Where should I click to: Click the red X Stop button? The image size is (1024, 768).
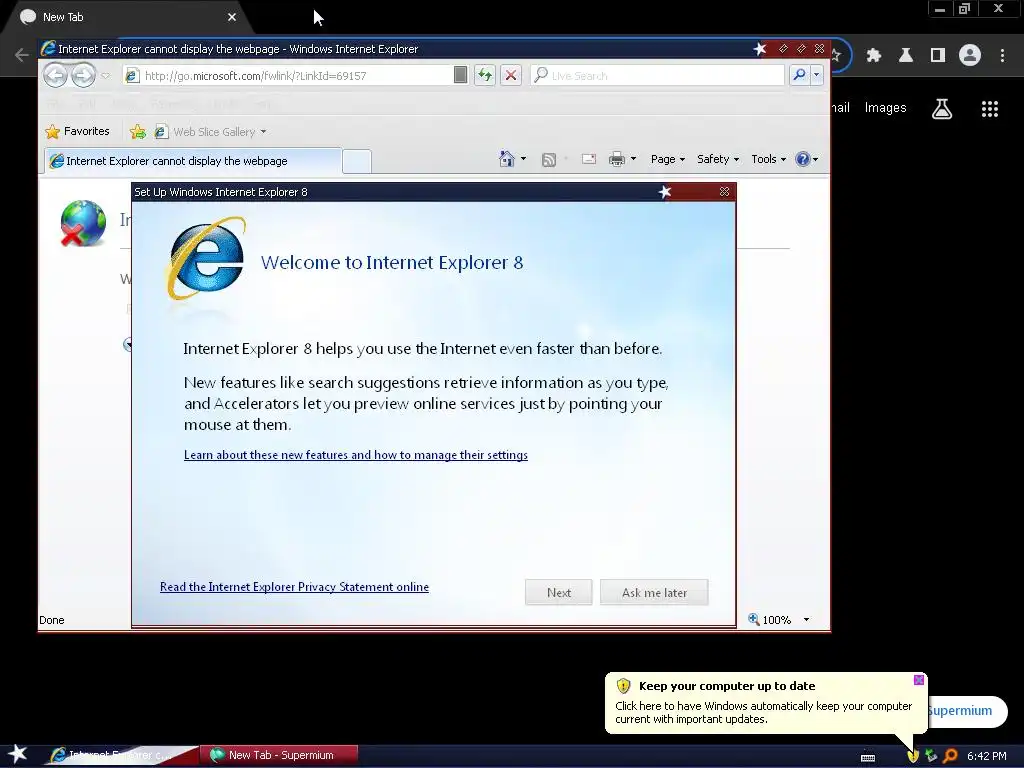pyautogui.click(x=511, y=75)
